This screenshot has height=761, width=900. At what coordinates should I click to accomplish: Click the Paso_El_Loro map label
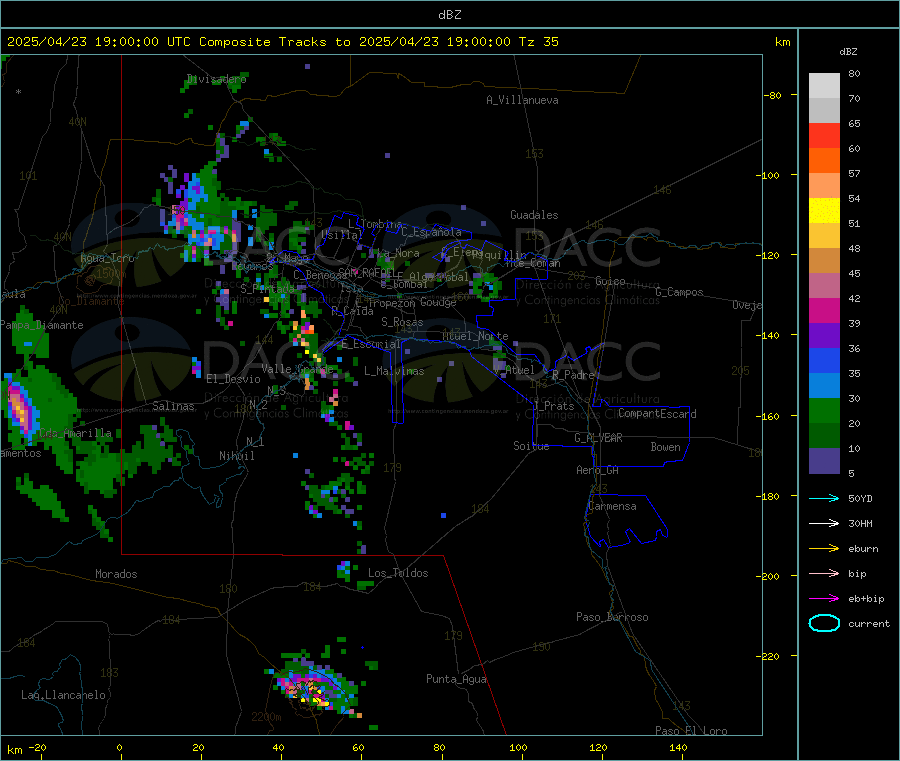(692, 731)
